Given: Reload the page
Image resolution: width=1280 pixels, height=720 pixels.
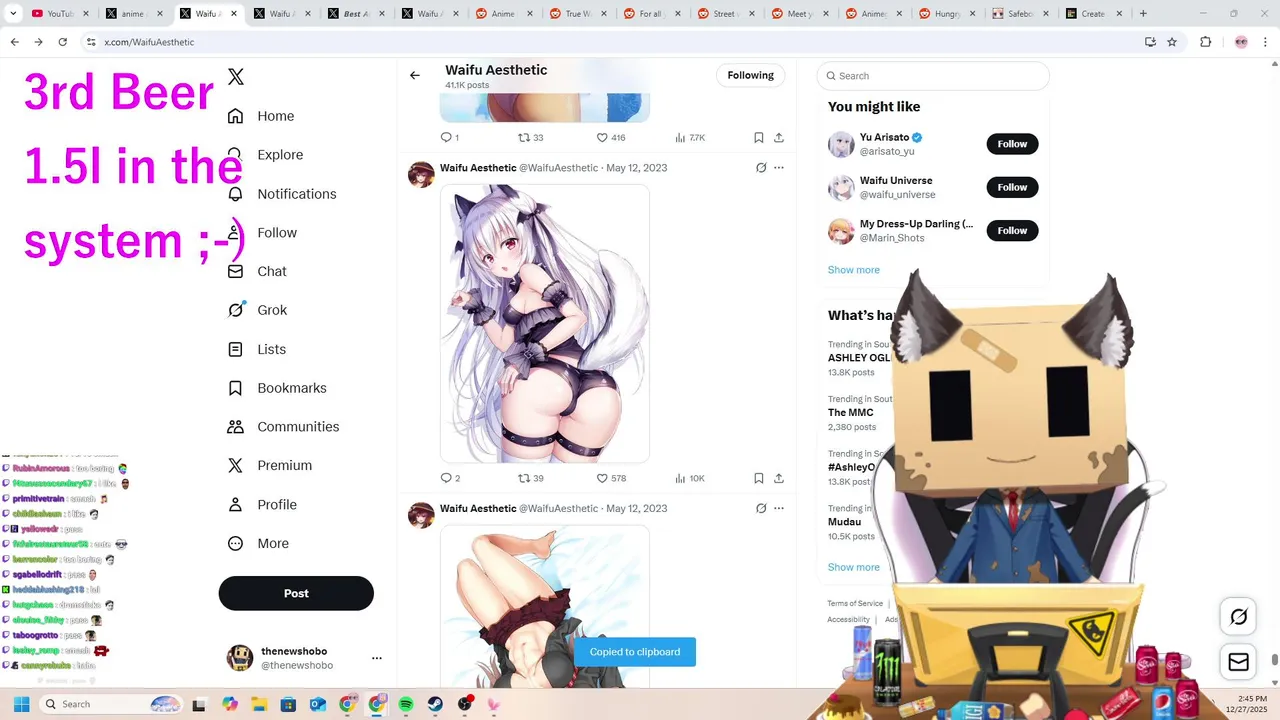Looking at the screenshot, I should pos(62,42).
